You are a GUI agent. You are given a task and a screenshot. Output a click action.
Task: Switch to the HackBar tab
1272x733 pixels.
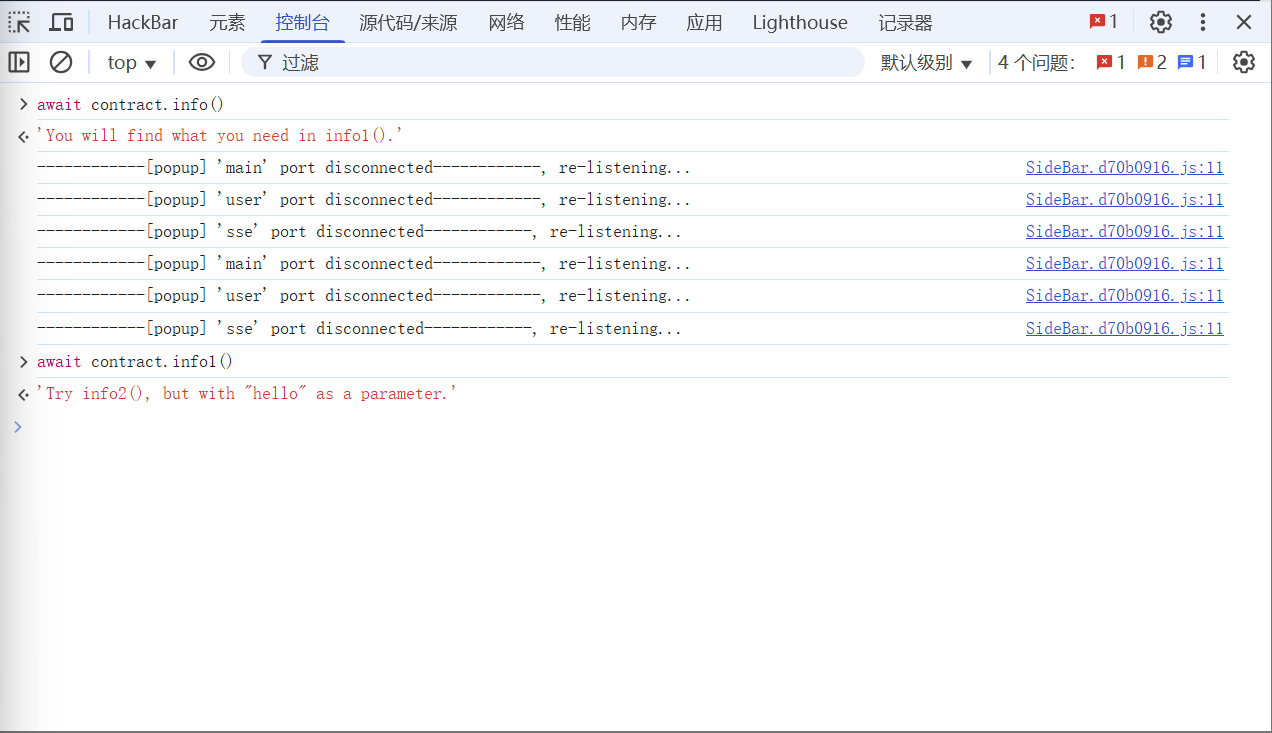[x=143, y=22]
